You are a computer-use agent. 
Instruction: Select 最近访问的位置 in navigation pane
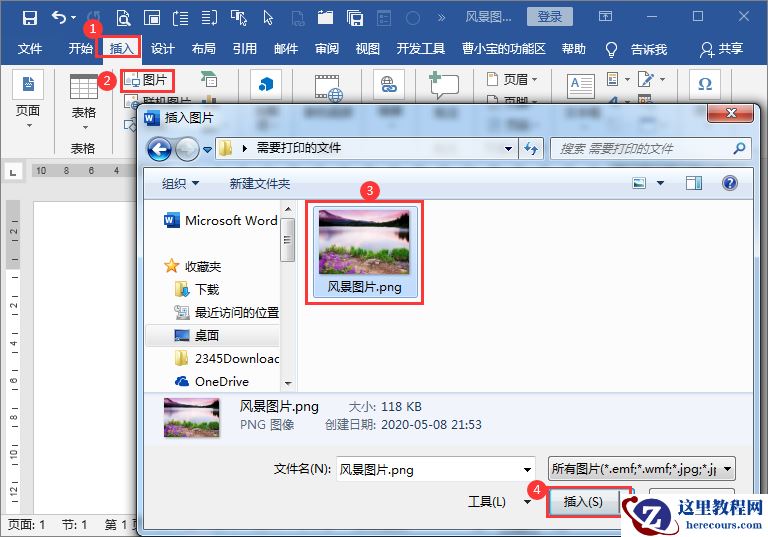pos(226,312)
